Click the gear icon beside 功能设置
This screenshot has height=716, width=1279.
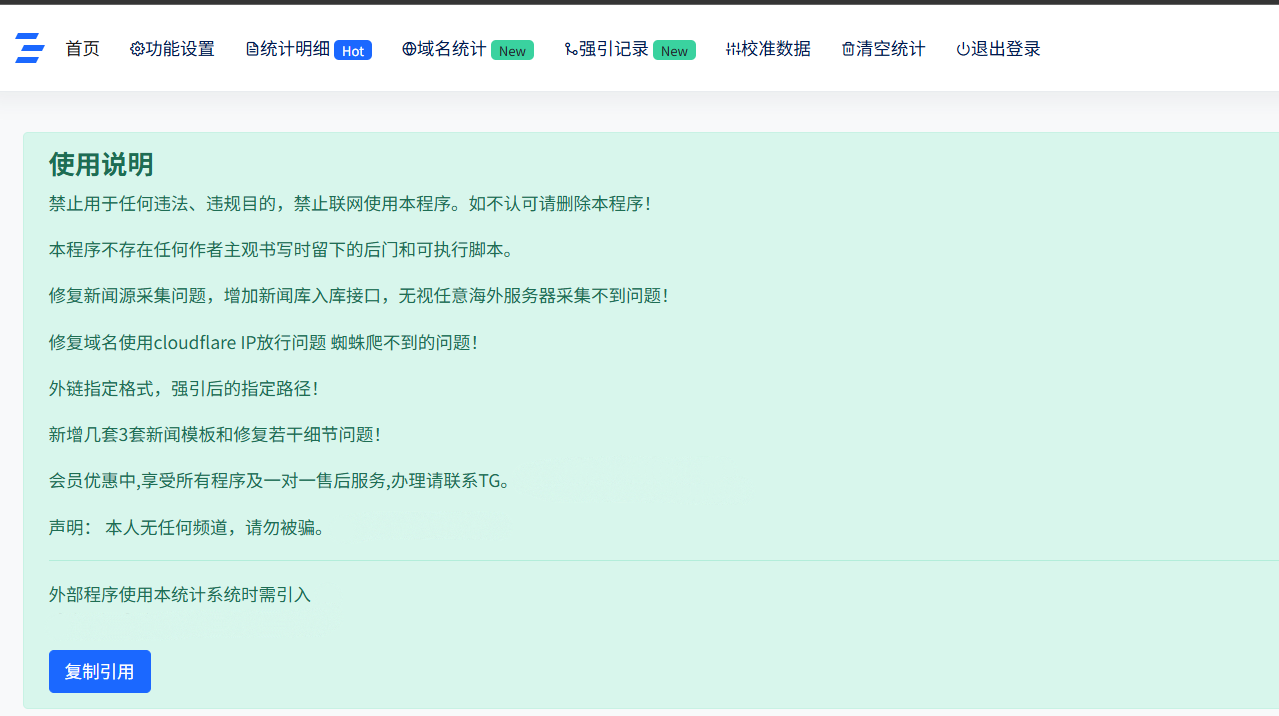pos(137,49)
